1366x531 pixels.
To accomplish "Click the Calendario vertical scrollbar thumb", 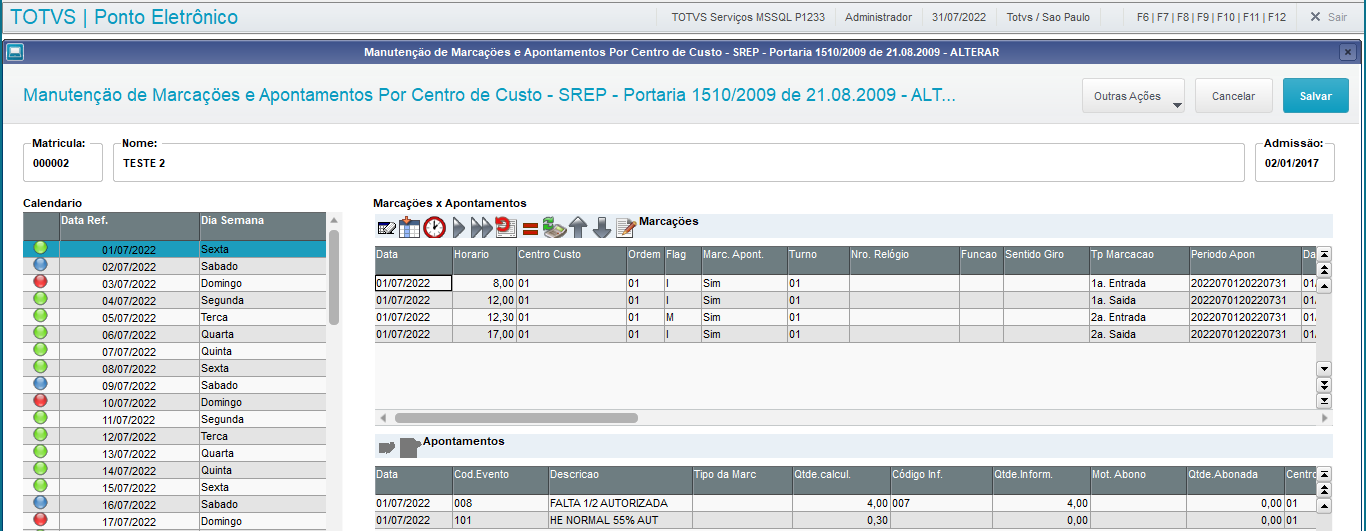I will (x=334, y=278).
